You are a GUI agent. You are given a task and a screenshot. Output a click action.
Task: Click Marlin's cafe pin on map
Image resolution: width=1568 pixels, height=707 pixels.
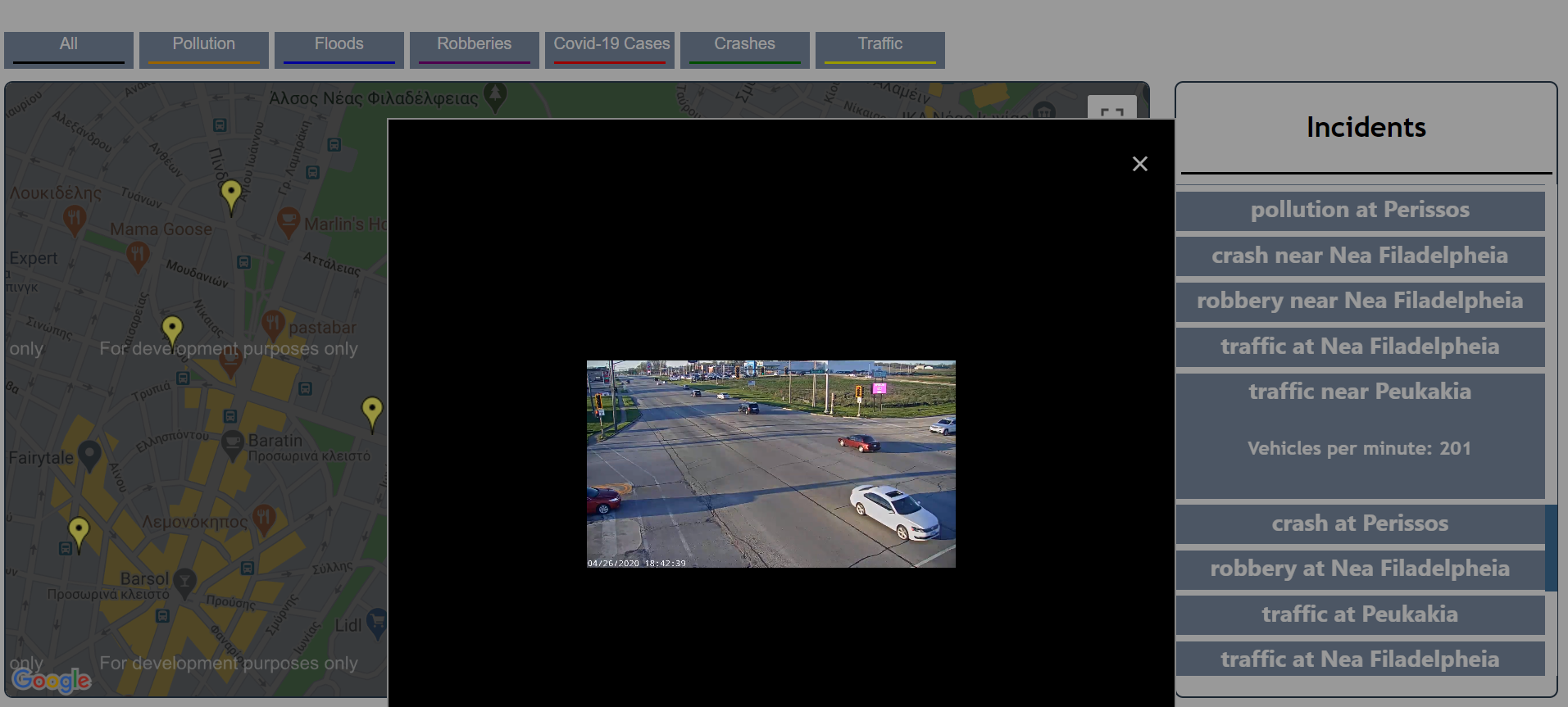[x=288, y=222]
